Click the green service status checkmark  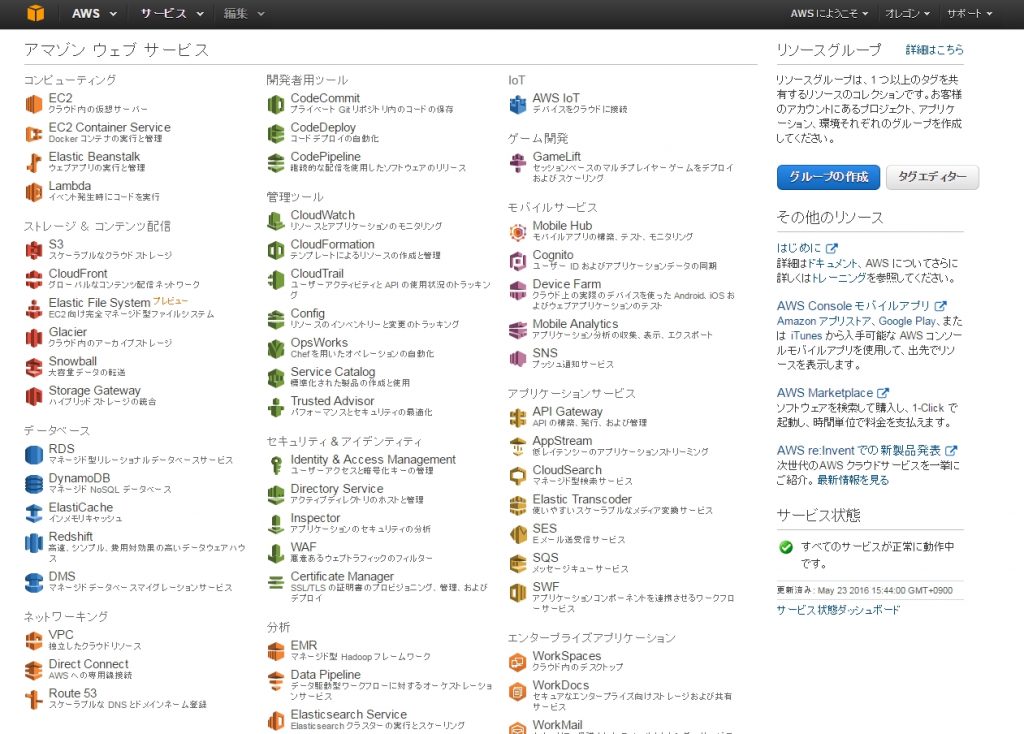(x=782, y=546)
